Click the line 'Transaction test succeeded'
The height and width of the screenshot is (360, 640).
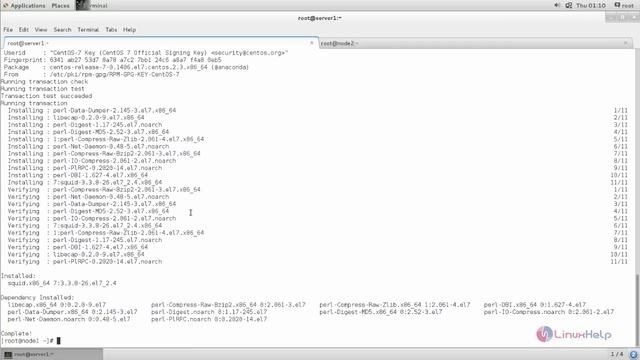point(47,96)
